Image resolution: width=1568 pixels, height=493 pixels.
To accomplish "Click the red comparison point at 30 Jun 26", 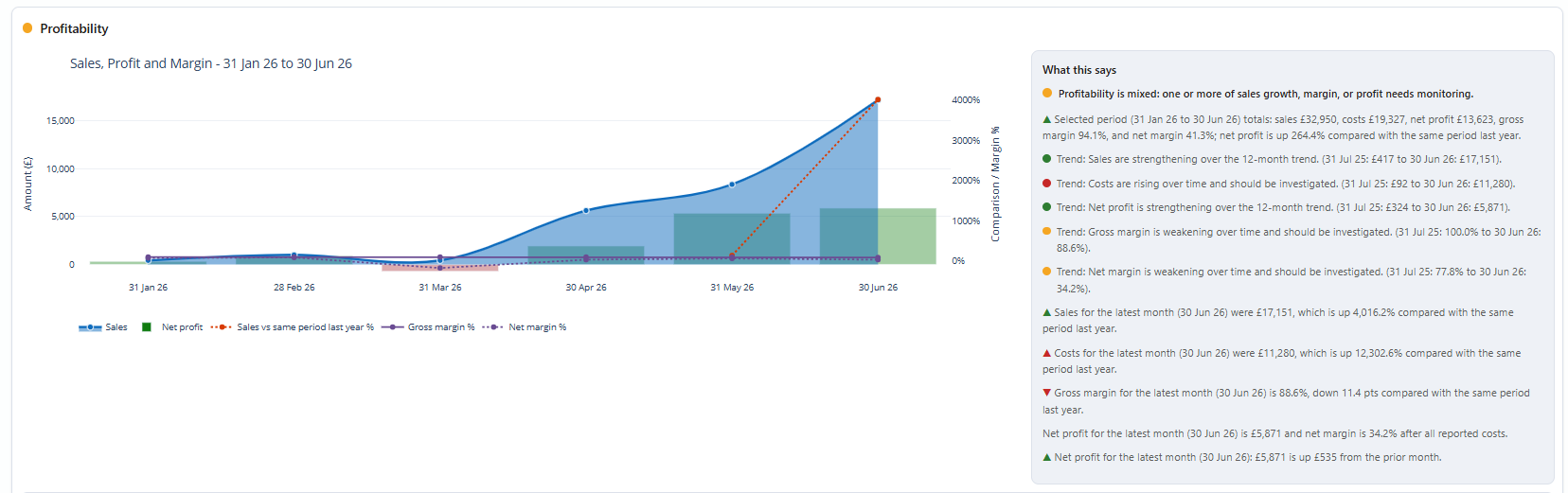I will pos(878,99).
